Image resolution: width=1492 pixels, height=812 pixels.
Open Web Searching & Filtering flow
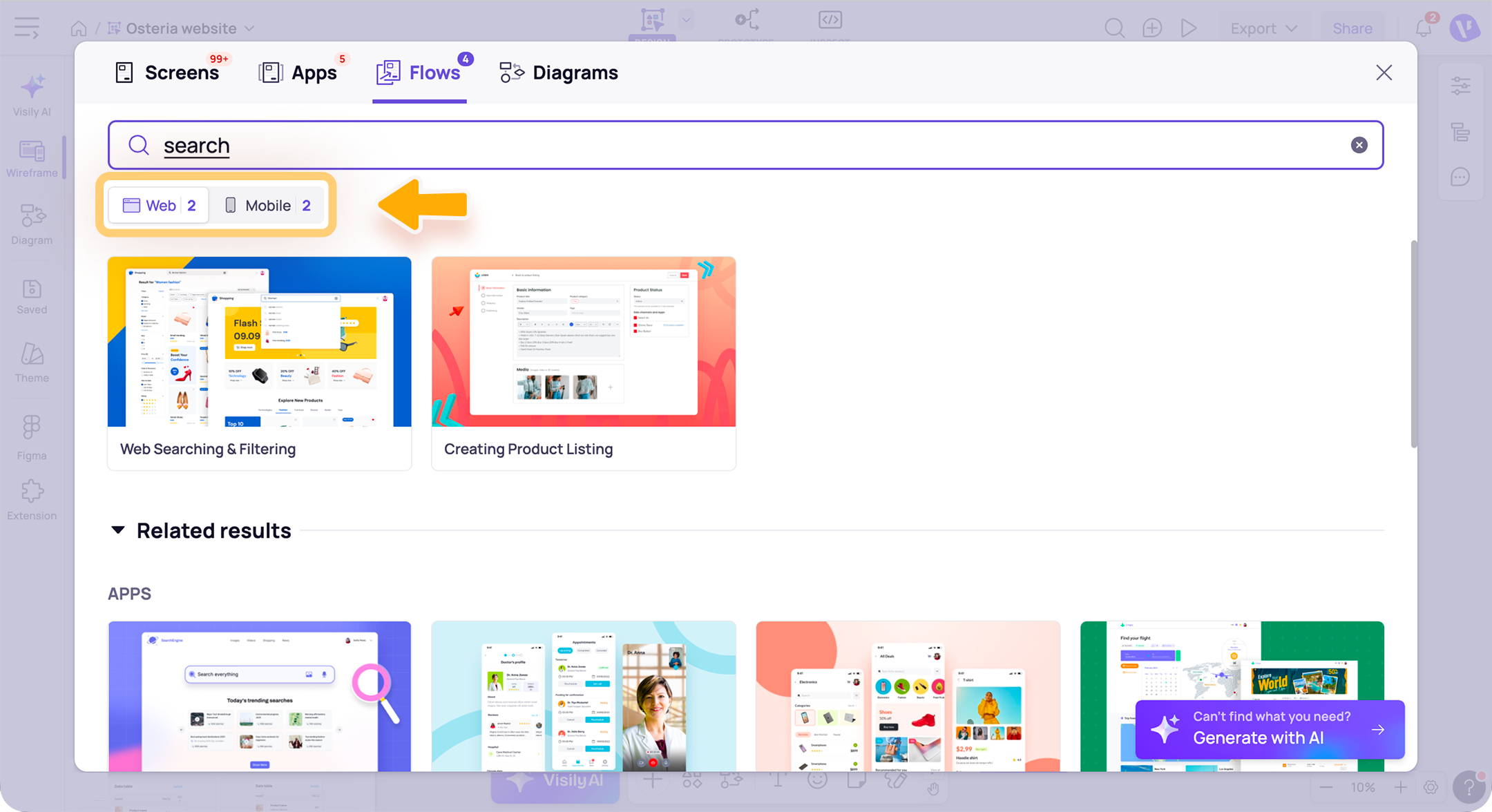259,363
